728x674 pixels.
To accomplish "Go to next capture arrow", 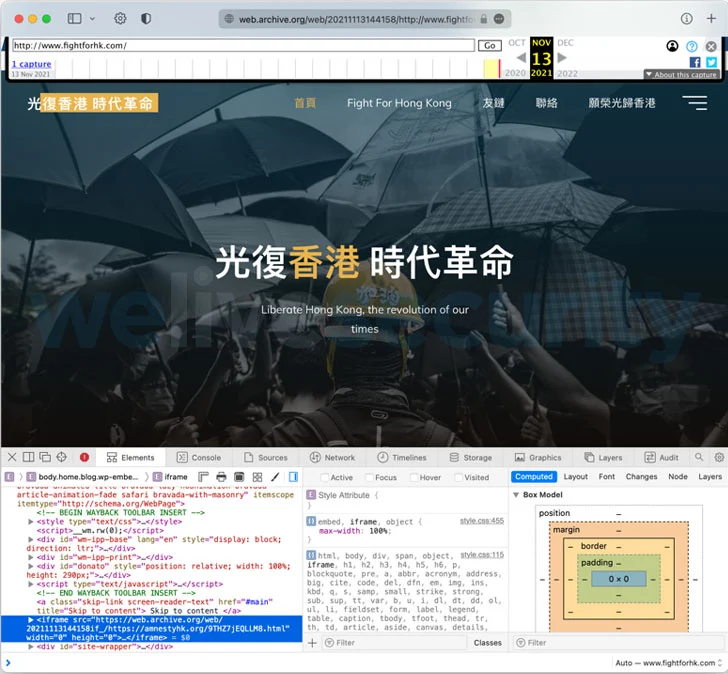I will coord(562,58).
